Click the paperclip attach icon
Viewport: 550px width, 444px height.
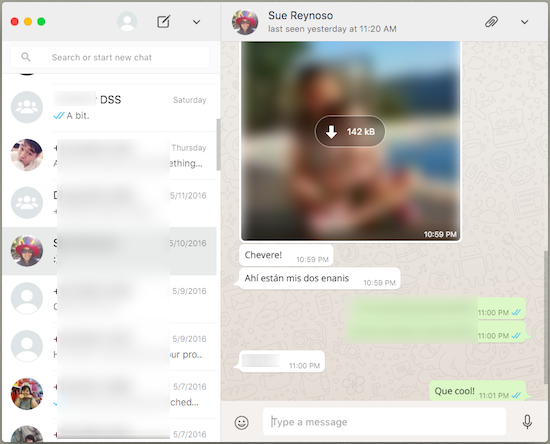point(491,22)
